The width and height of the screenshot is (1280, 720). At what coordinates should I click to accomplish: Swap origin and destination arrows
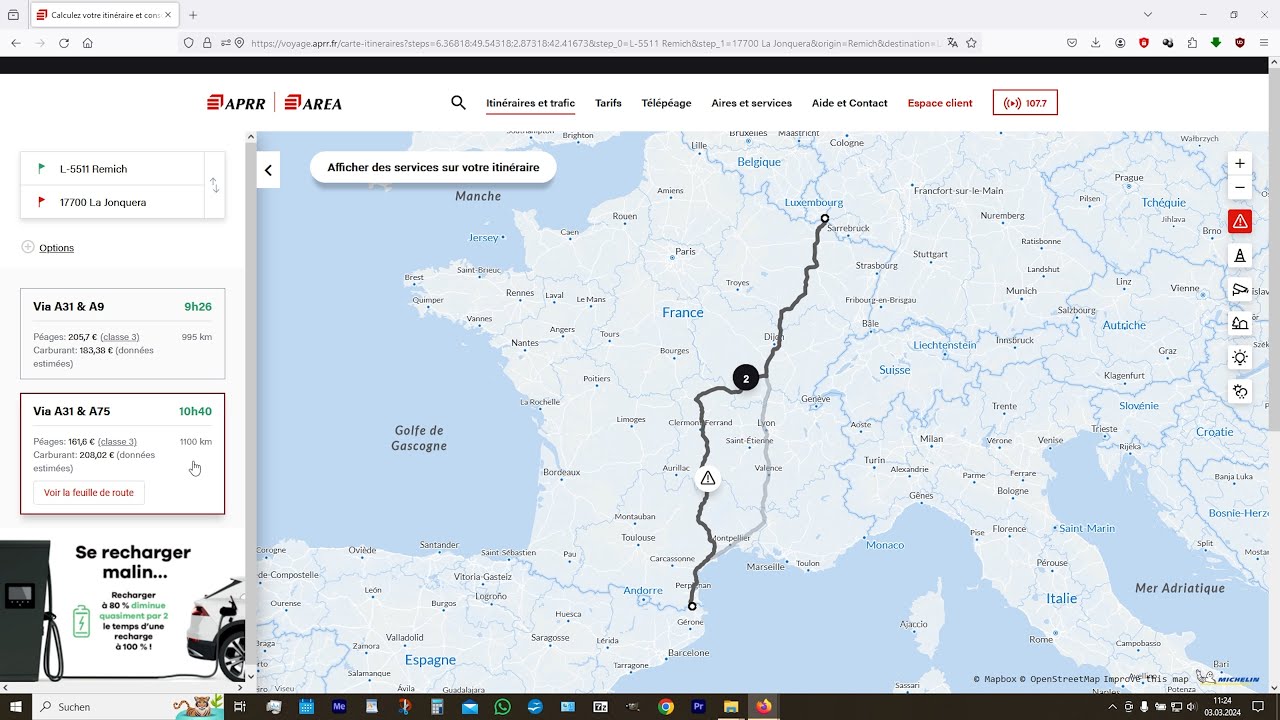pos(215,186)
